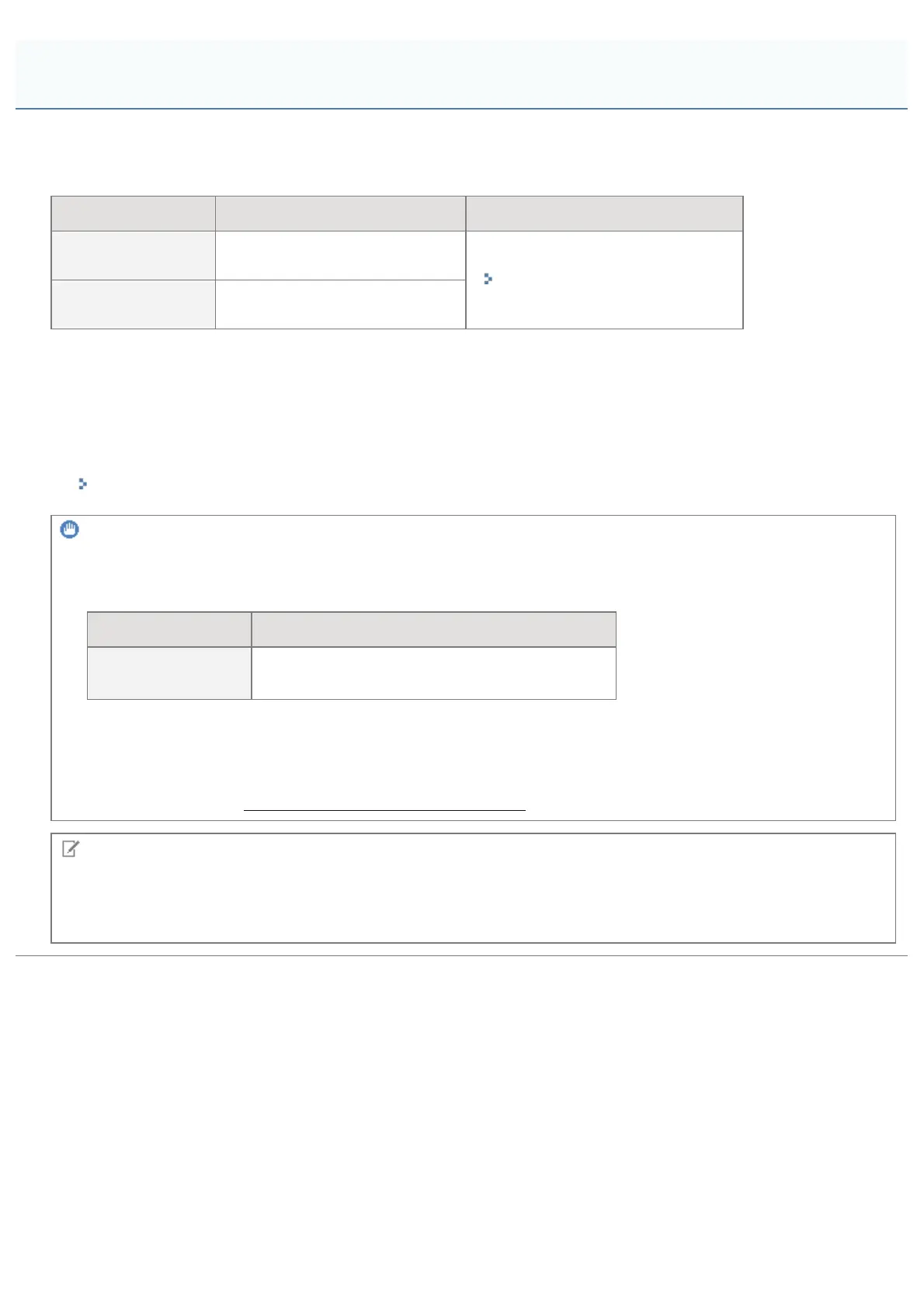The height and width of the screenshot is (1308, 924).
Task: Select the middle header cell of the three-column table
Action: point(340,214)
